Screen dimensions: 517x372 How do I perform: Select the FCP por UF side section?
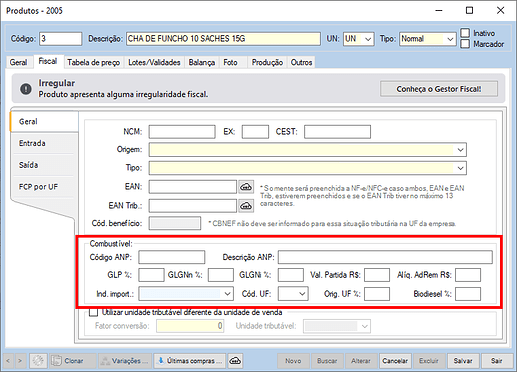click(x=43, y=187)
